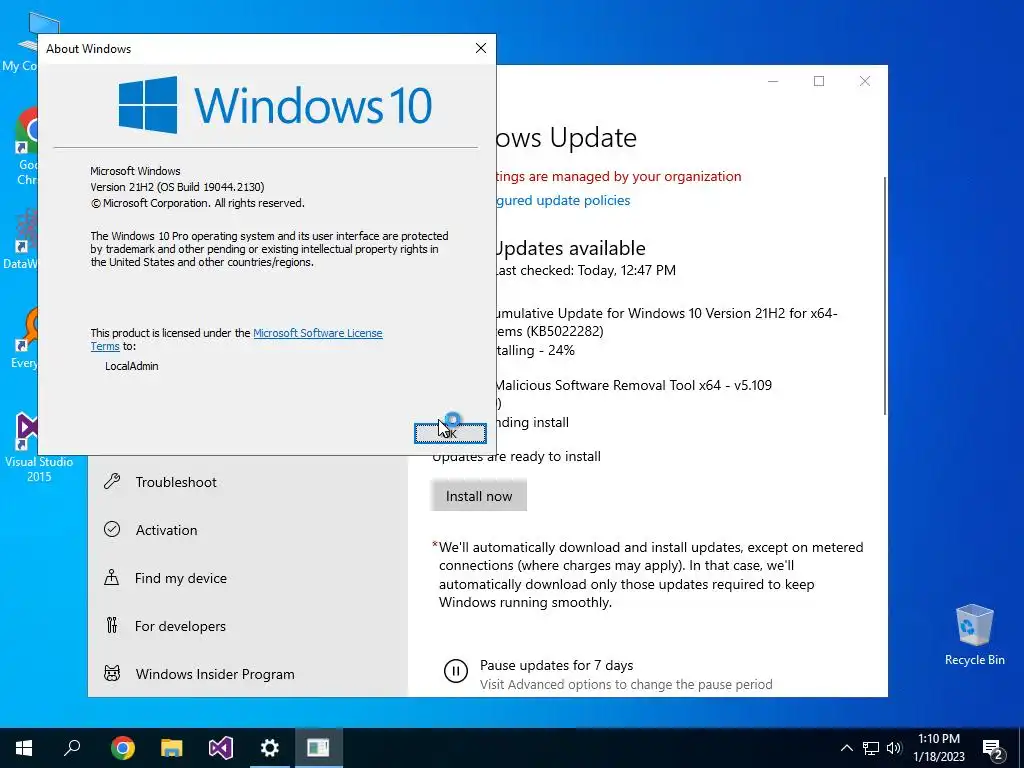
Task: Switch to Settings gear on taskbar
Action: click(270, 748)
